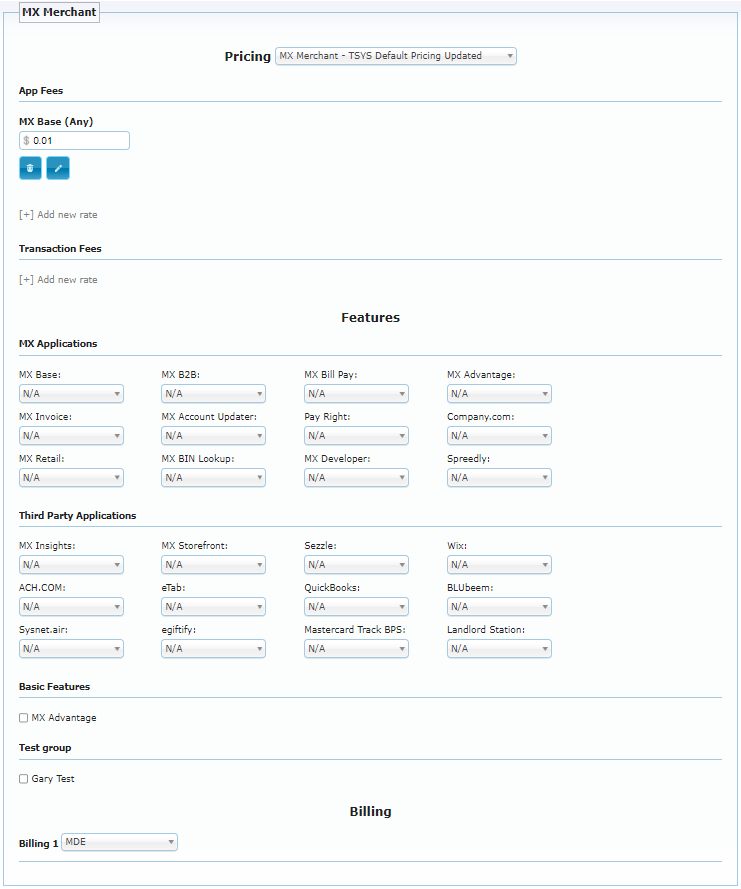
Task: Select the App Fees heading
Action: (41, 91)
